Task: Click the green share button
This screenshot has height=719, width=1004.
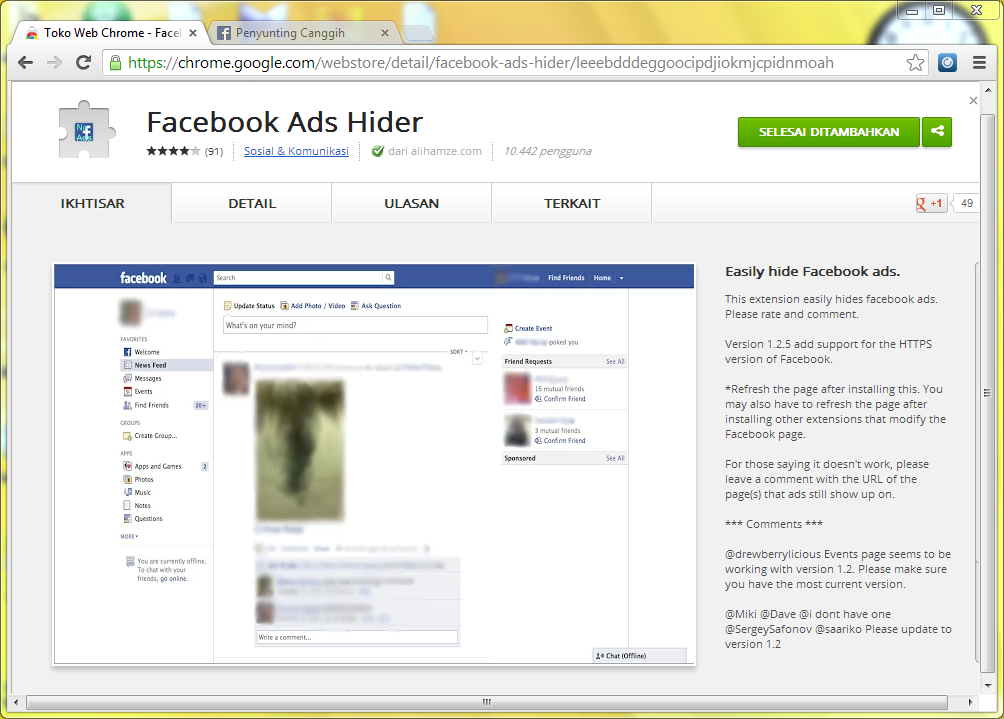Action: click(937, 131)
